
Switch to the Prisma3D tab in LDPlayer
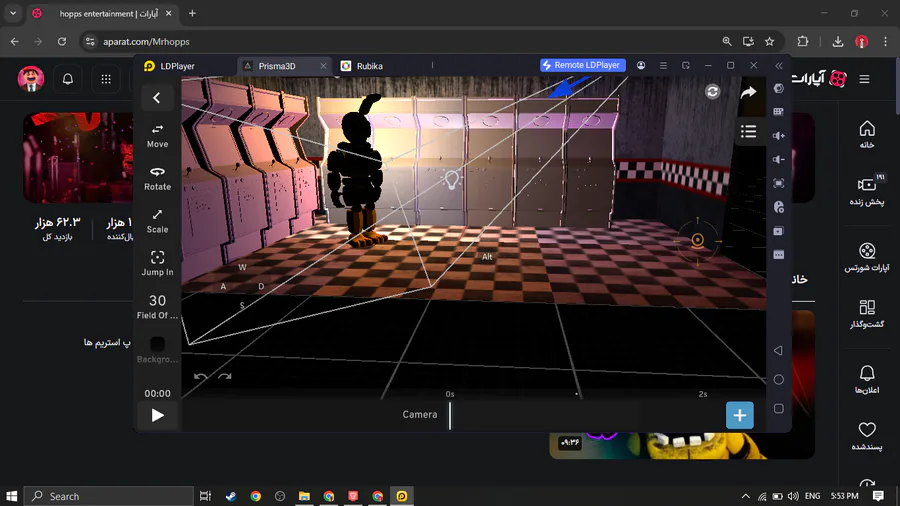click(277, 66)
